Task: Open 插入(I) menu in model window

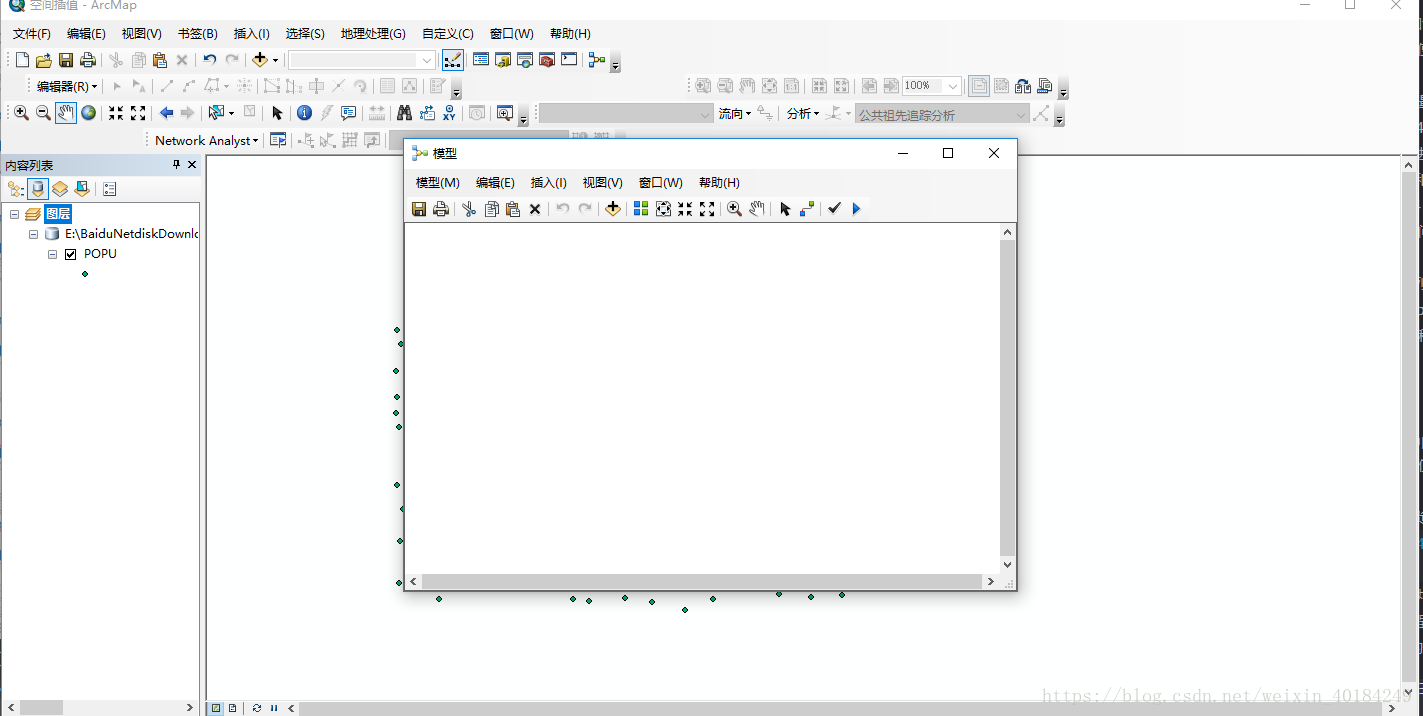Action: pos(548,183)
